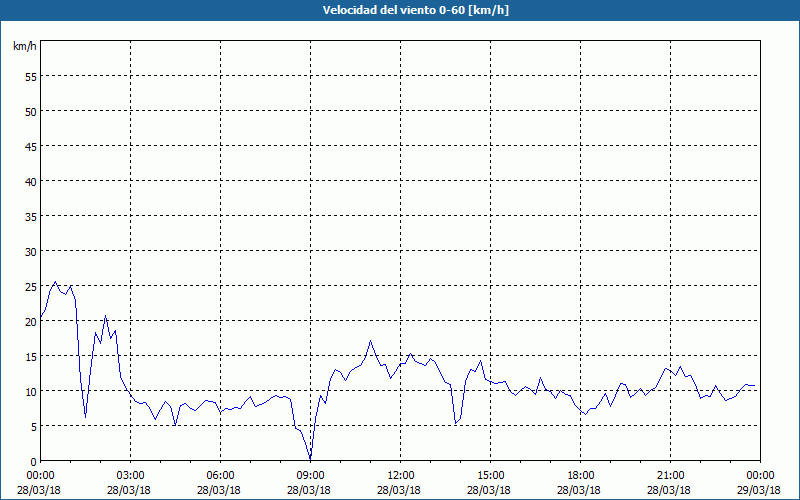Select the '45' y-axis tick label
The image size is (800, 500).
pyautogui.click(x=31, y=146)
